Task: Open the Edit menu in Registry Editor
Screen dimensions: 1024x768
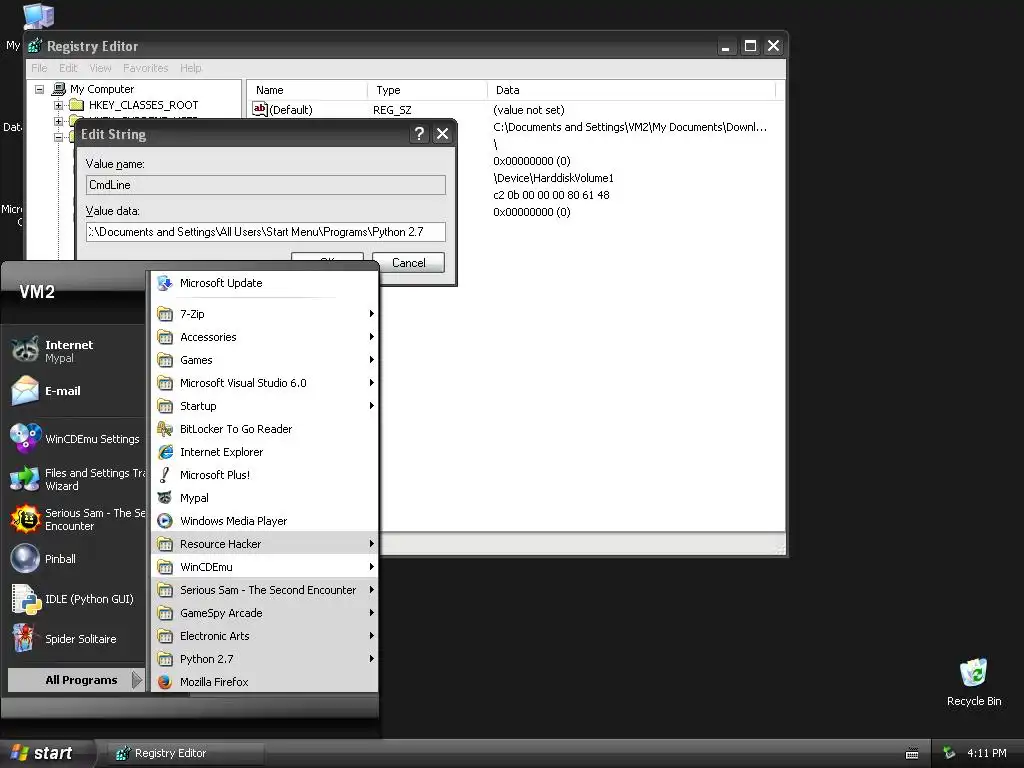Action: click(68, 68)
